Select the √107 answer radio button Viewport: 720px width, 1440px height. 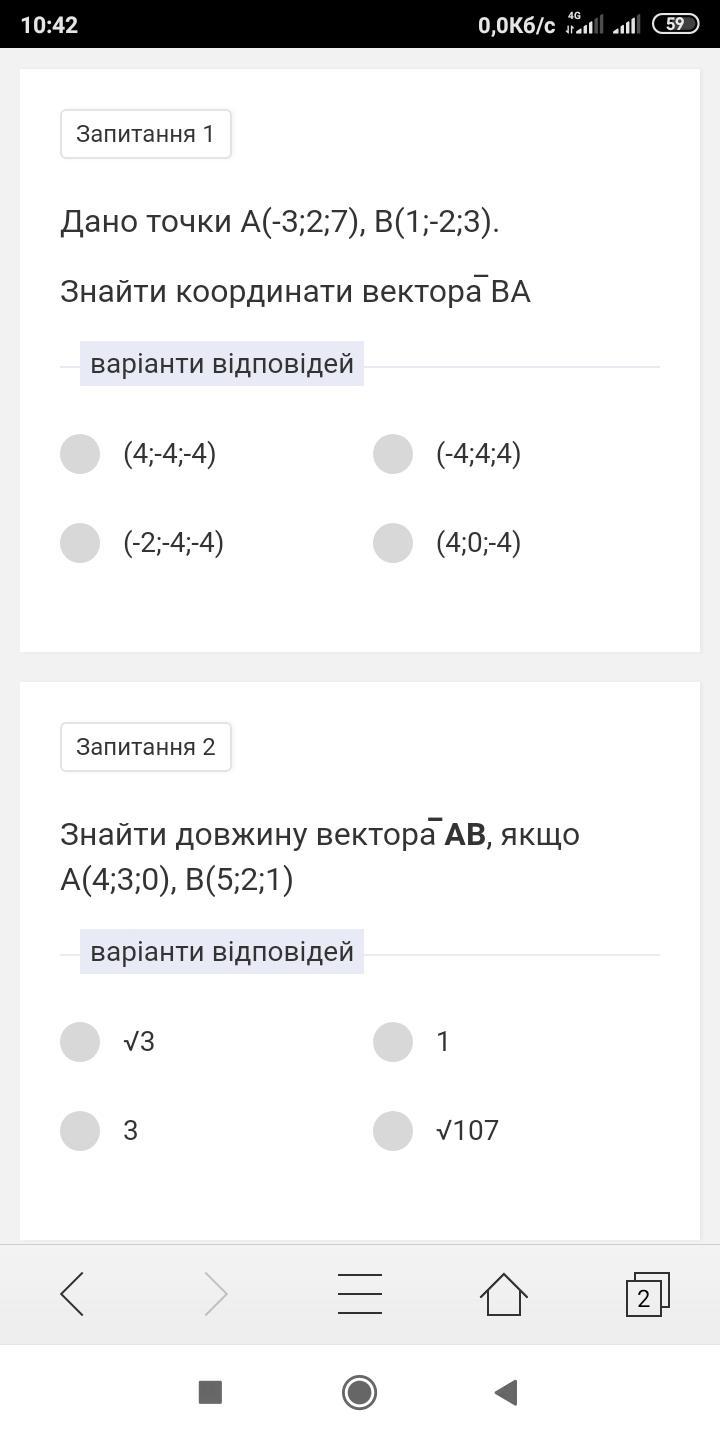click(x=393, y=1131)
